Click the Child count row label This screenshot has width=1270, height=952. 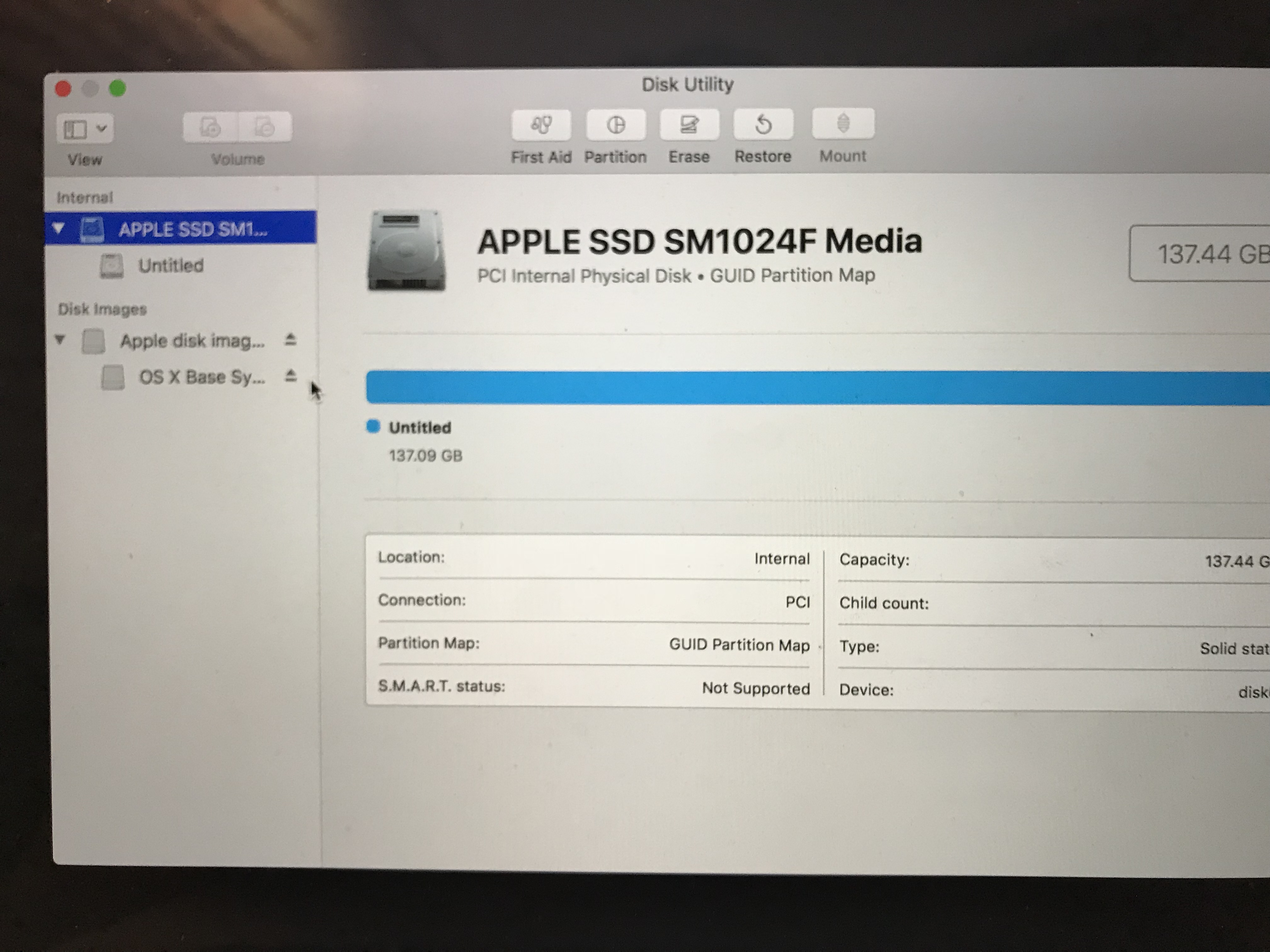point(884,603)
